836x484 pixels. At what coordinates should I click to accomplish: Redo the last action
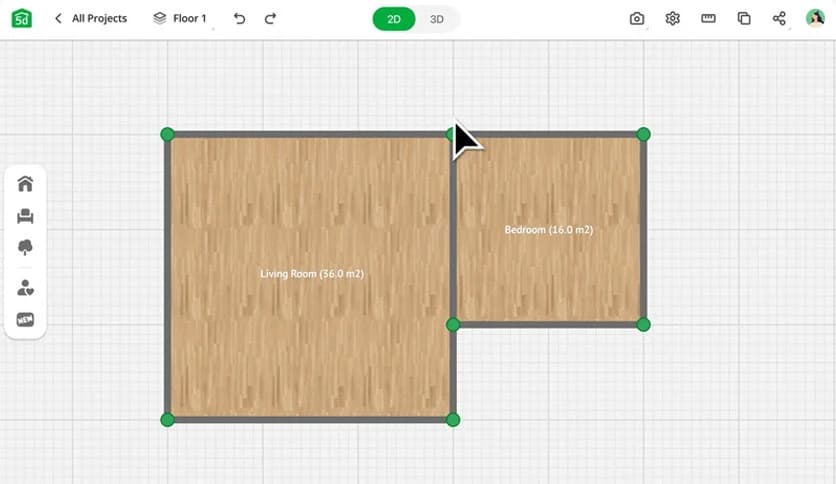[270, 19]
